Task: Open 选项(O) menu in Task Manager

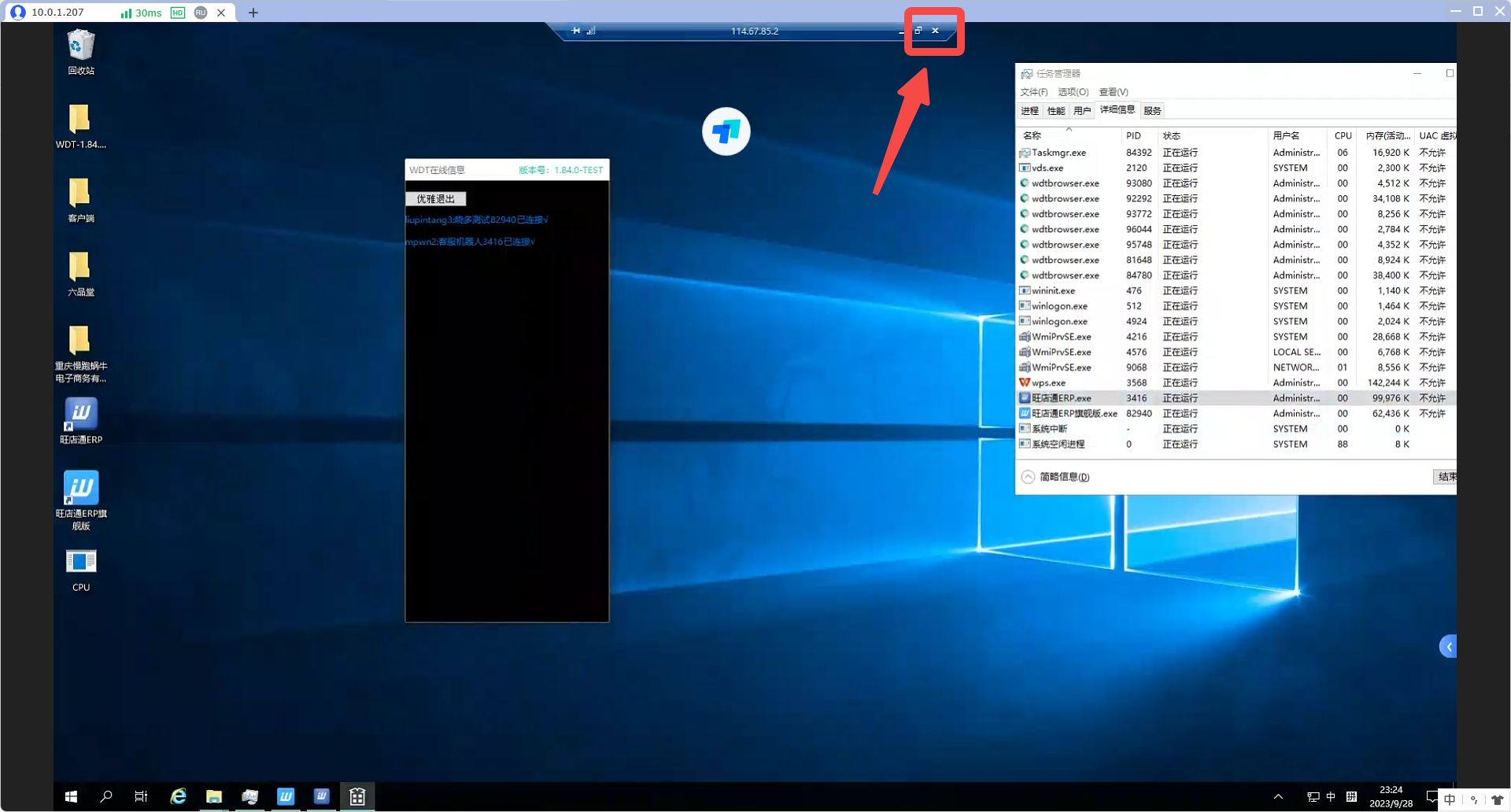Action: pos(1073,92)
